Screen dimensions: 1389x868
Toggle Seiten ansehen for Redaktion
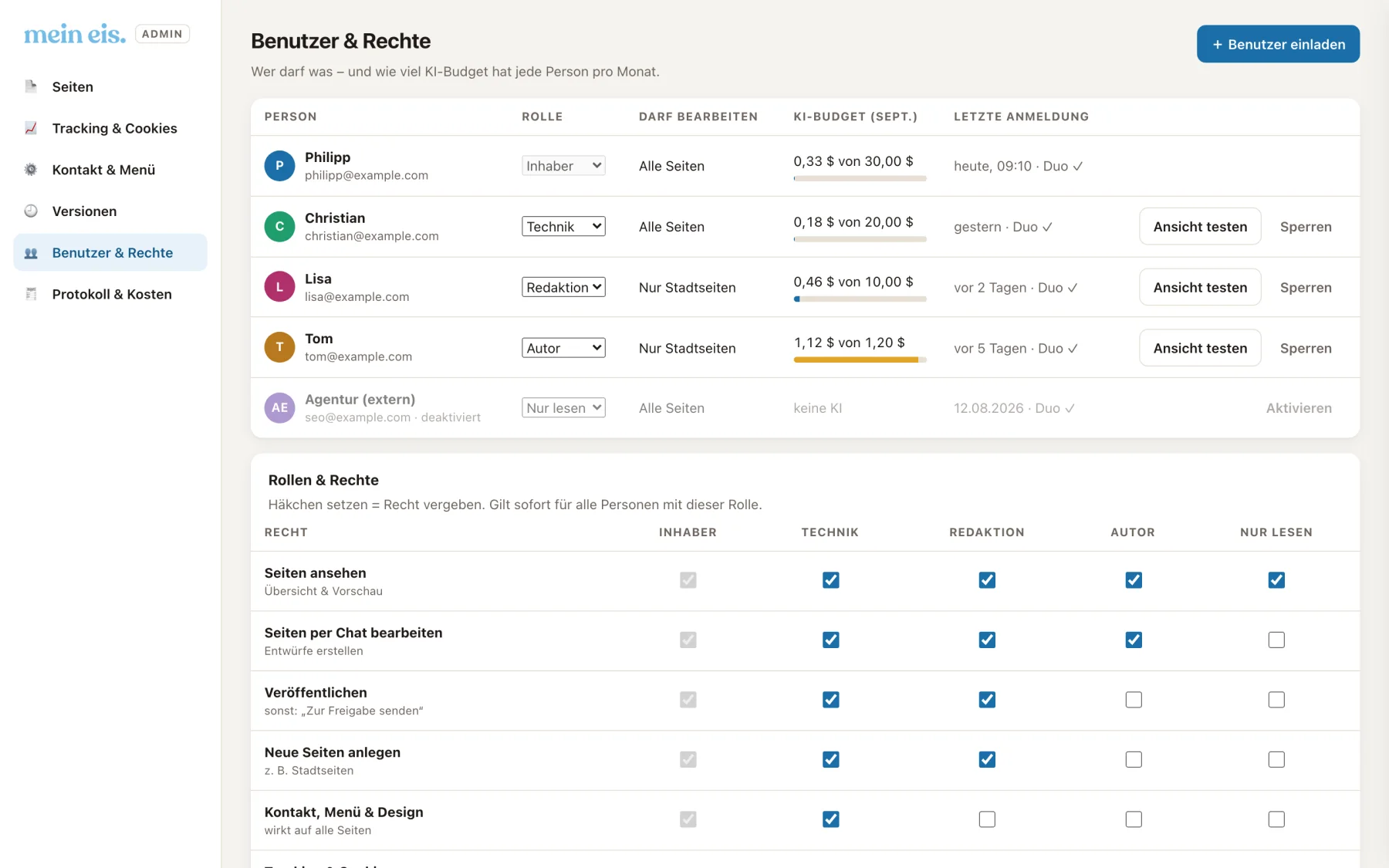tap(987, 580)
